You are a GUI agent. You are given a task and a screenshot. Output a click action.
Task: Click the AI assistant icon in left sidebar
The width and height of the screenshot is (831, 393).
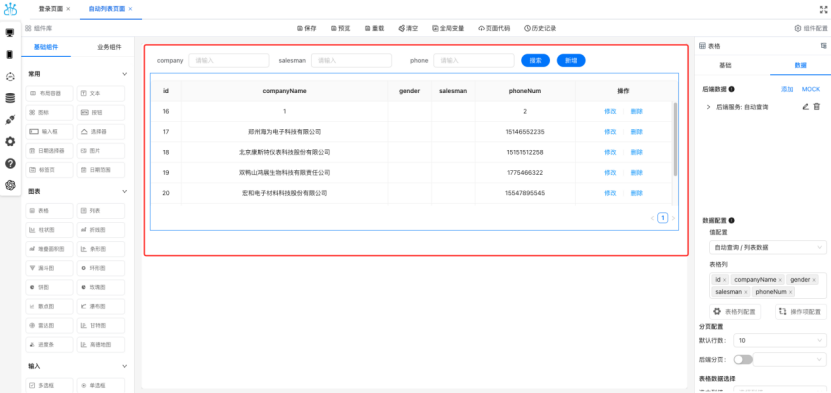[x=10, y=185]
